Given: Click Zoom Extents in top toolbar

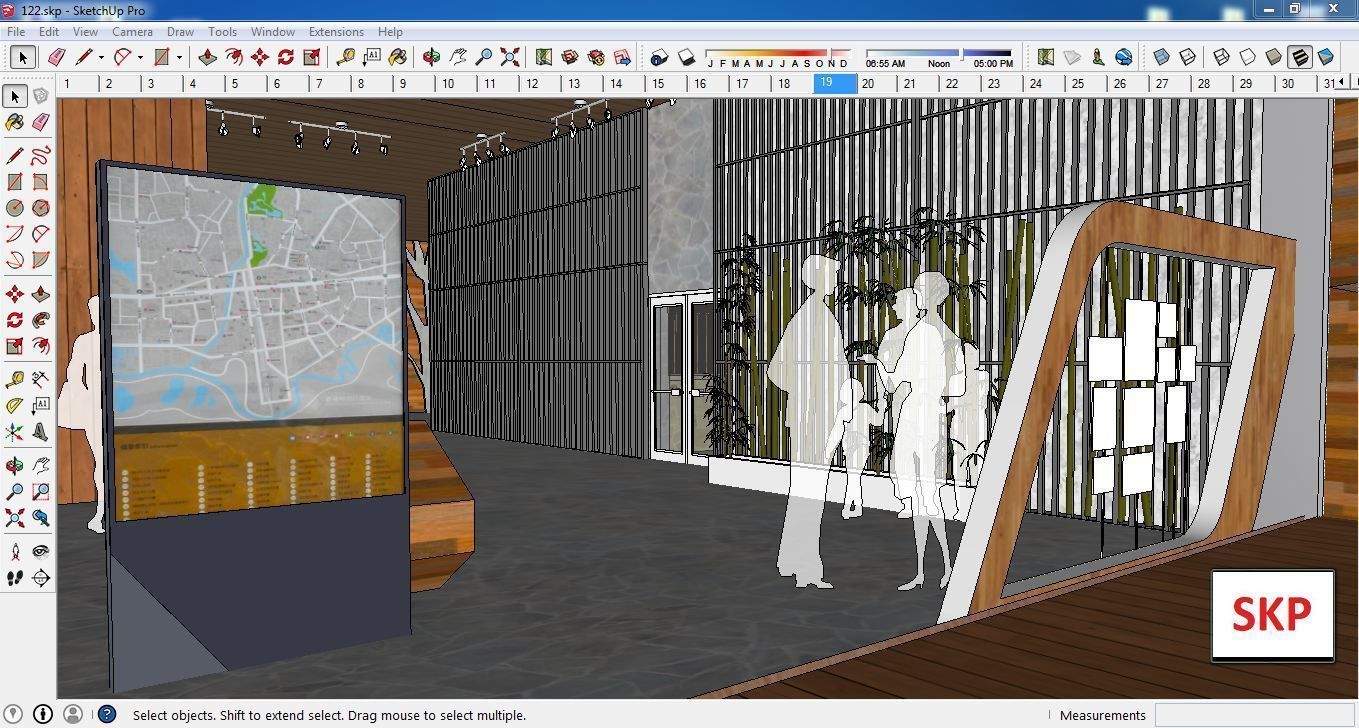Looking at the screenshot, I should pyautogui.click(x=510, y=57).
